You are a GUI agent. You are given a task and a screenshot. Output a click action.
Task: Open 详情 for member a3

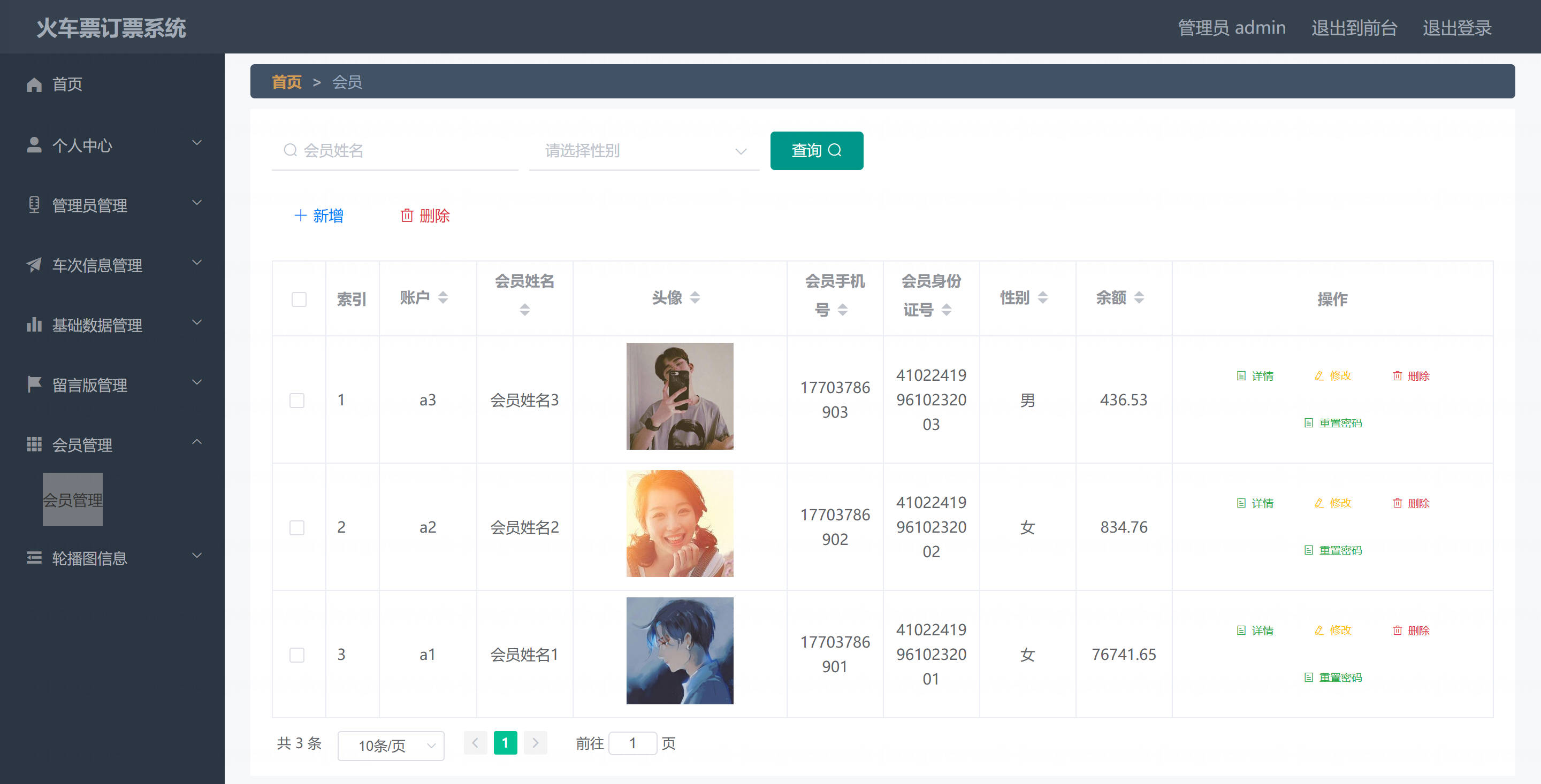click(x=1255, y=375)
